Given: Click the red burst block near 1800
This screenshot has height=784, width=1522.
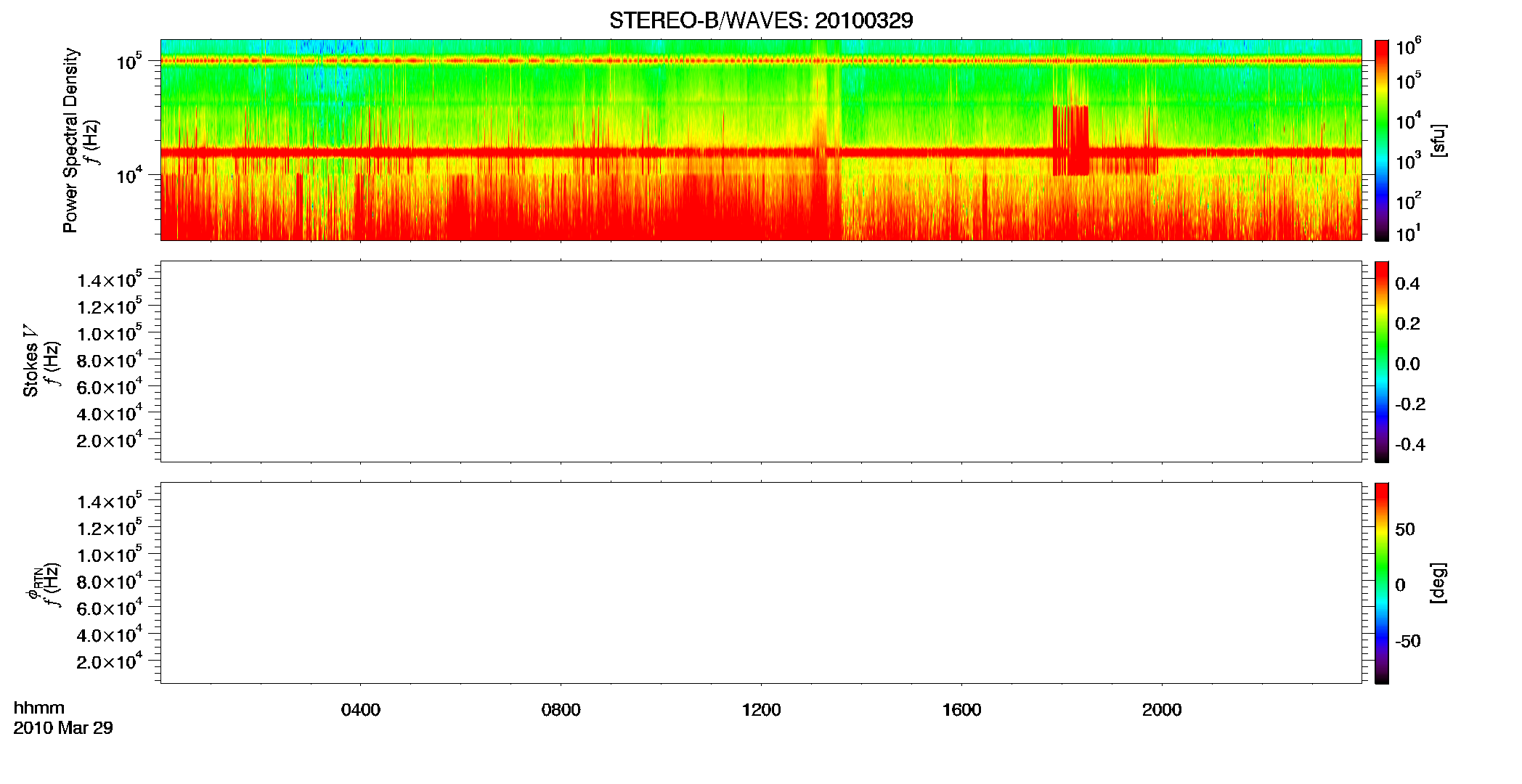Looking at the screenshot, I should 1071,140.
